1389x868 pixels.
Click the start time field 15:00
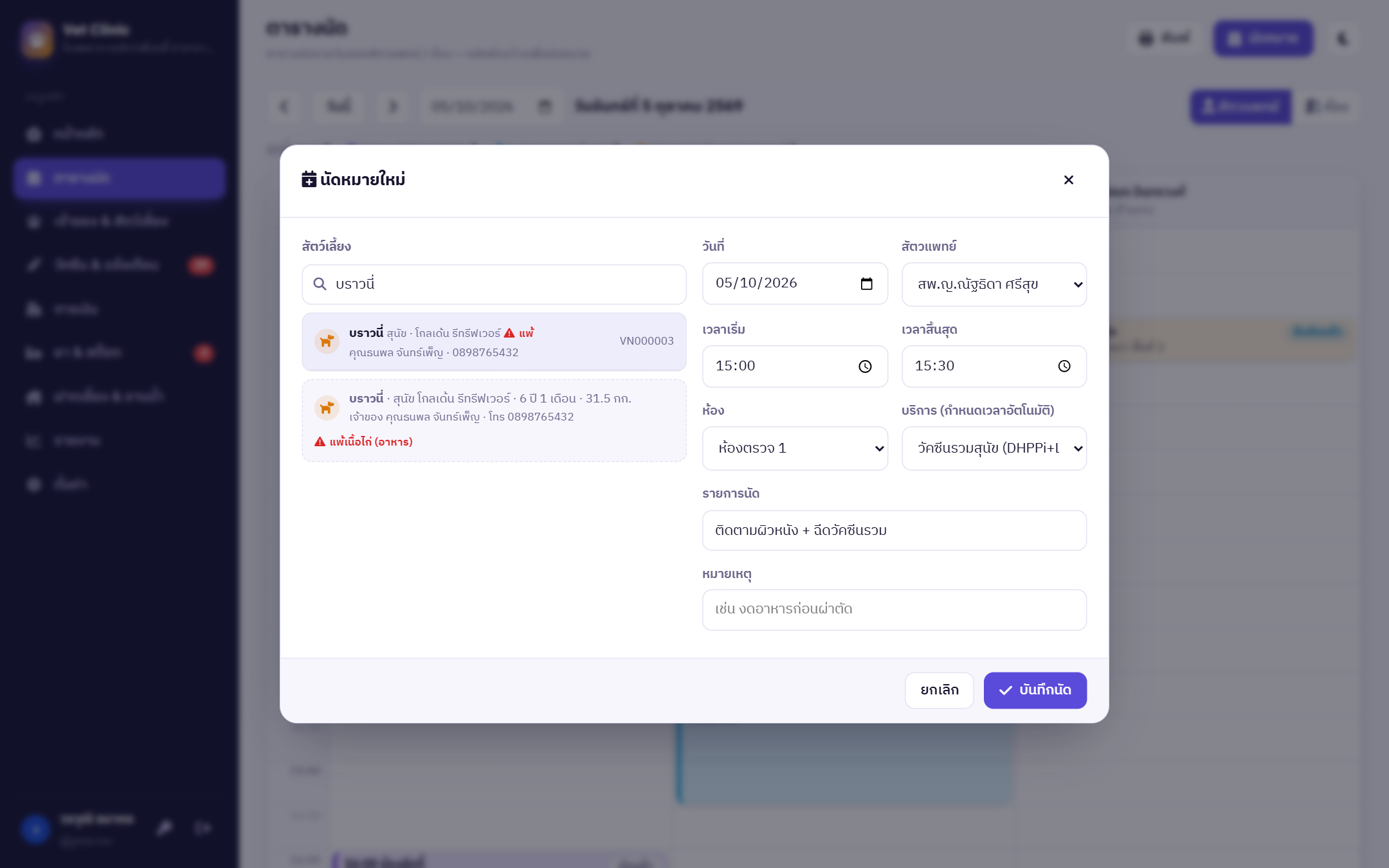(795, 366)
